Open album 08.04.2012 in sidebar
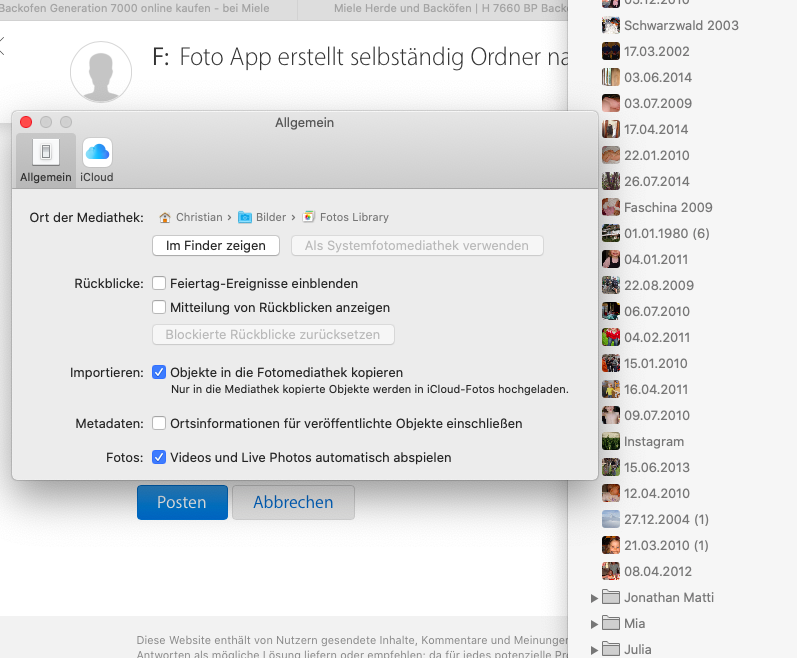Image resolution: width=797 pixels, height=658 pixels. [647, 571]
